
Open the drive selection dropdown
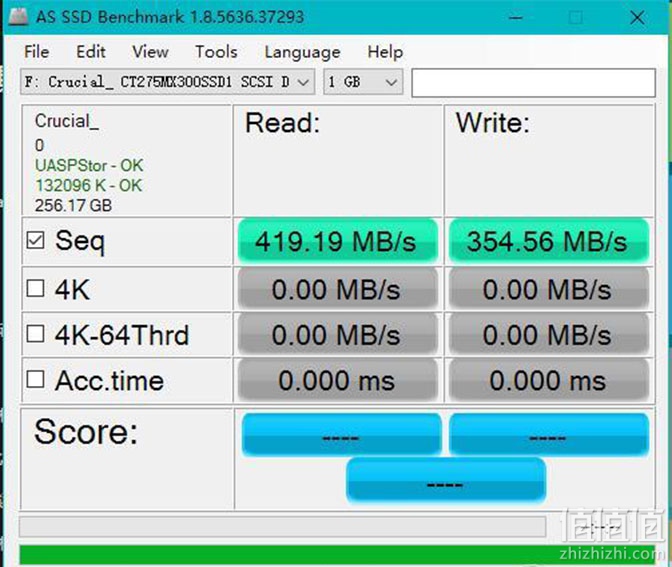pyautogui.click(x=168, y=82)
